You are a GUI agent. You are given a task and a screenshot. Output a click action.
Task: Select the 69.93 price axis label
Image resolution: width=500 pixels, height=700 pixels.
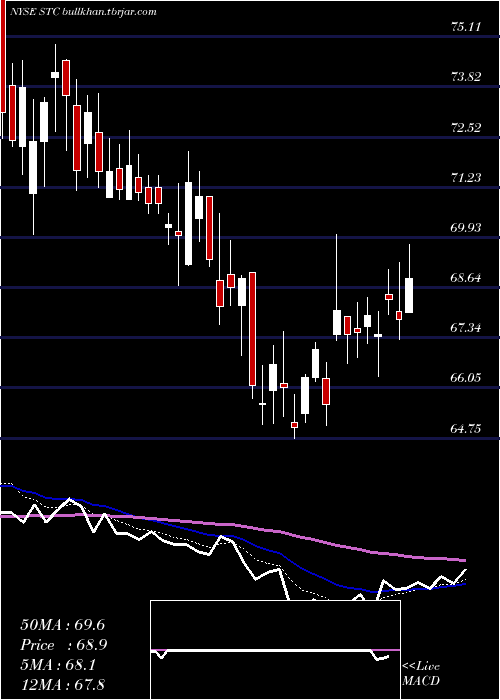tap(466, 228)
